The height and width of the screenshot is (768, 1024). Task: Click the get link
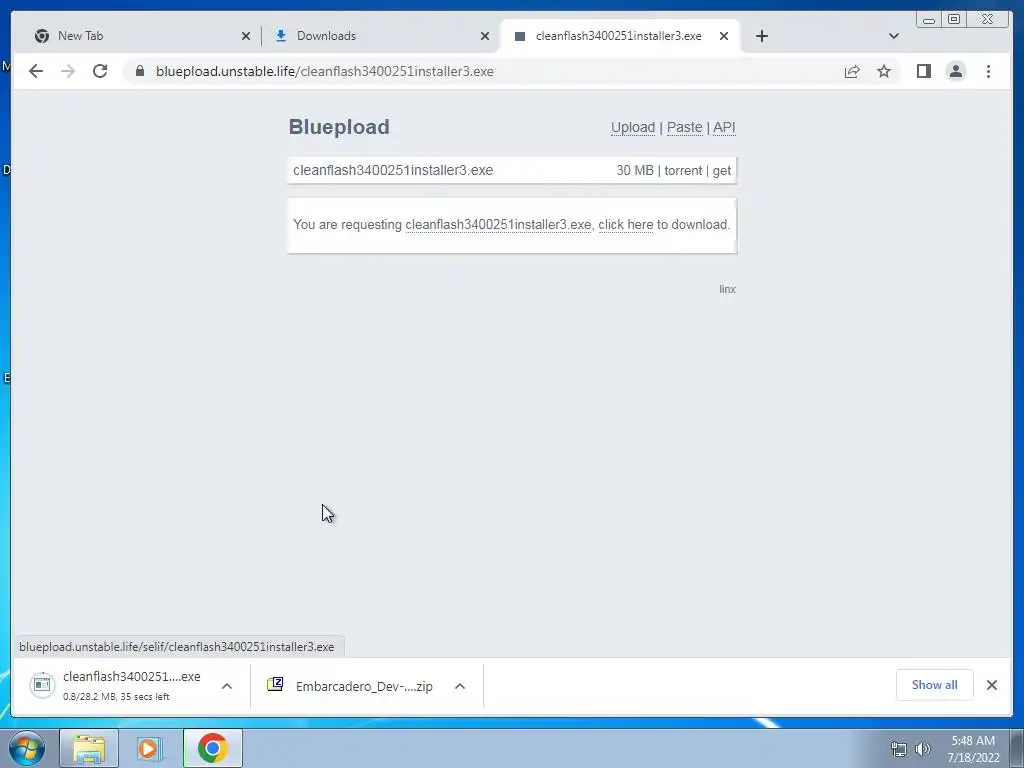point(722,170)
